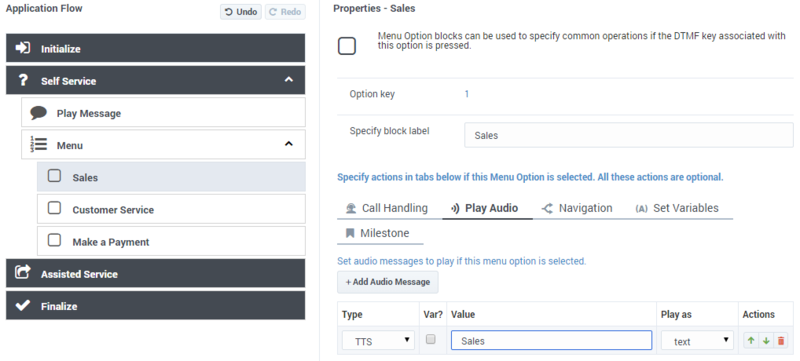Open the Play as text dropdown
This screenshot has width=800, height=361.
coord(697,341)
